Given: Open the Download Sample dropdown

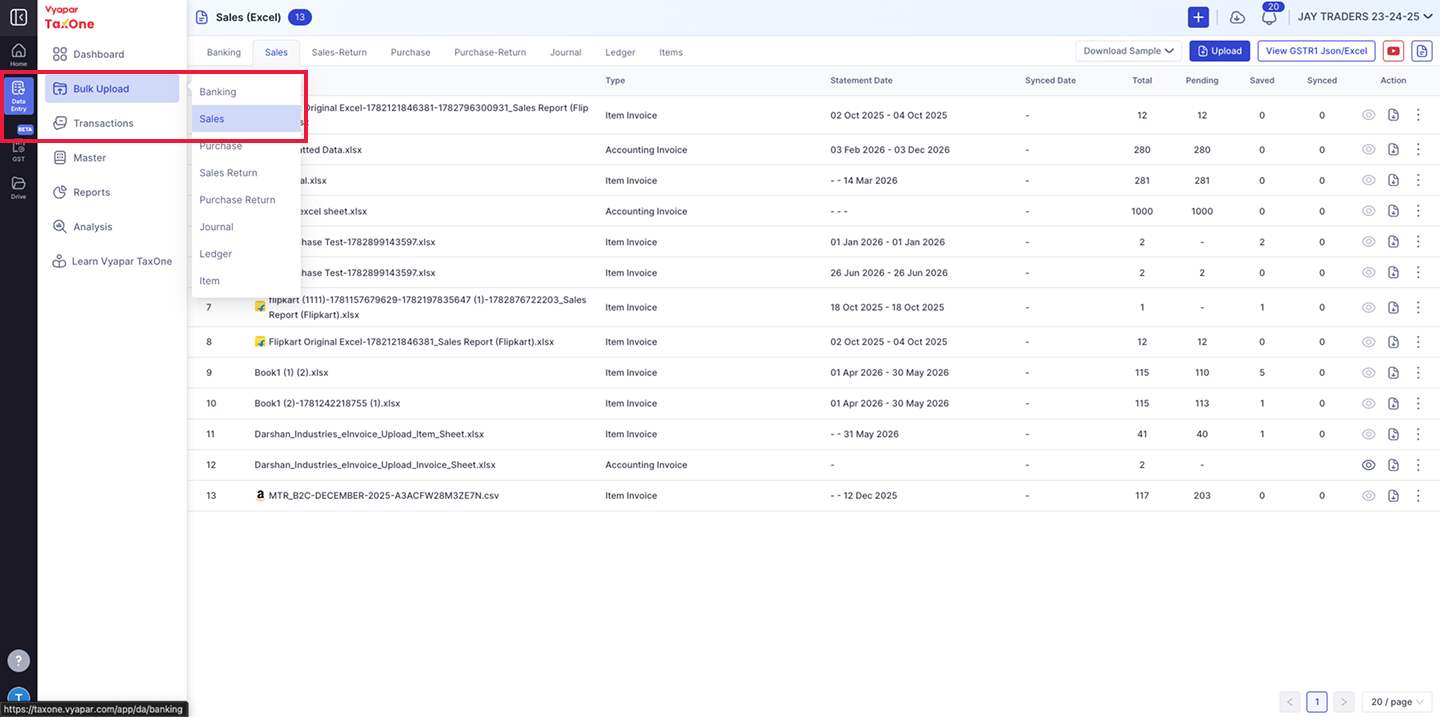Looking at the screenshot, I should (1129, 51).
